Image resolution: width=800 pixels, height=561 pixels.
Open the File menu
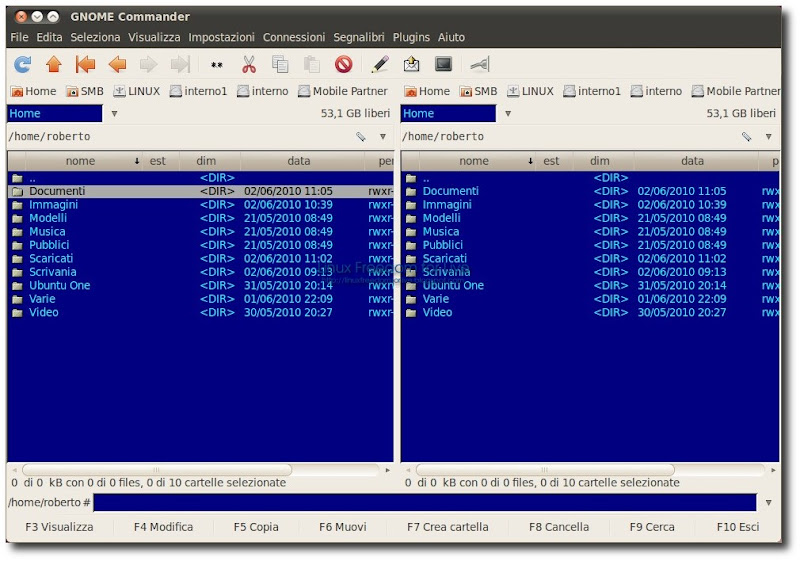[x=19, y=37]
